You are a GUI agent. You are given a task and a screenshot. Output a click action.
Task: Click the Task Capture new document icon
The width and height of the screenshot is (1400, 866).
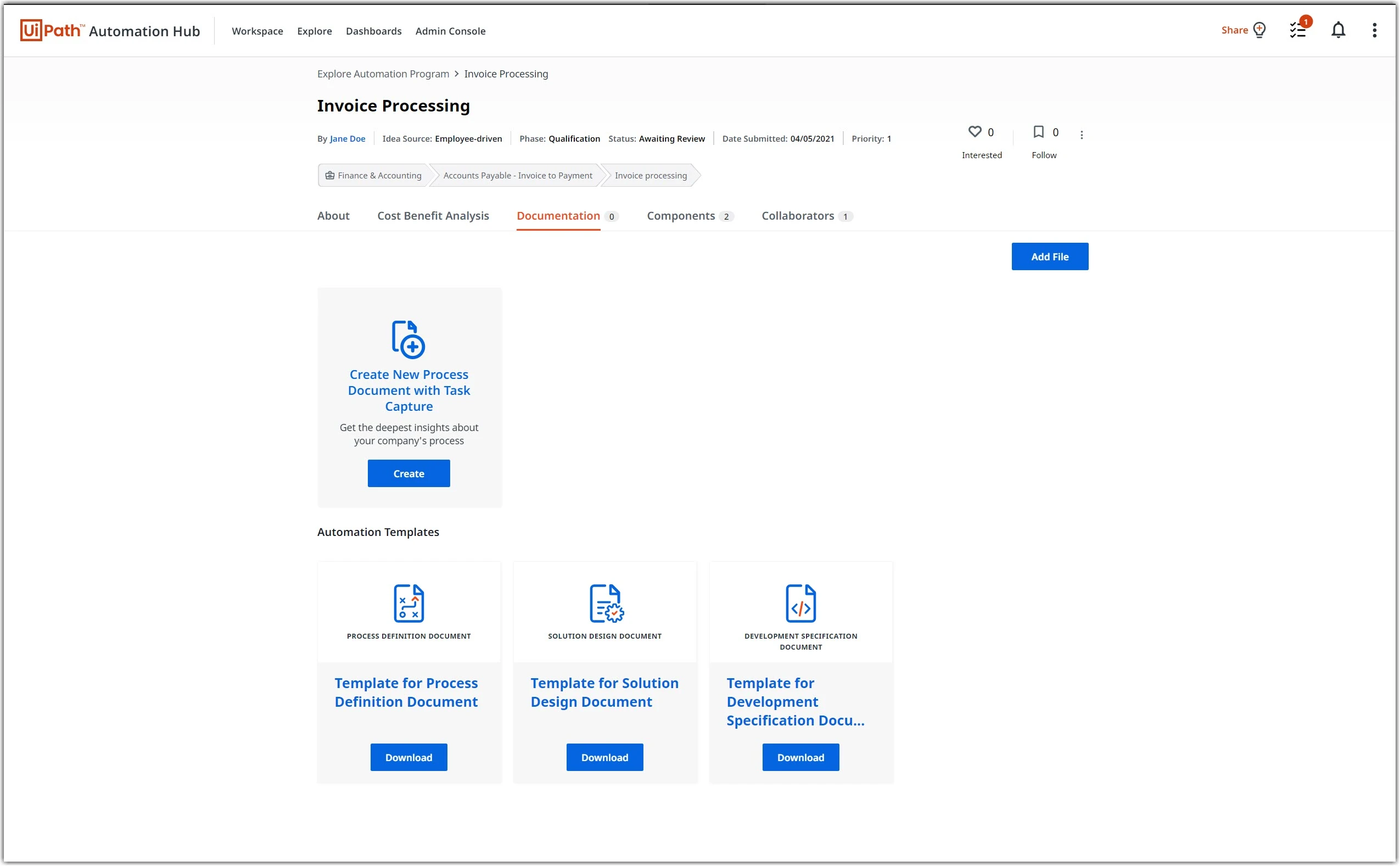tap(408, 339)
